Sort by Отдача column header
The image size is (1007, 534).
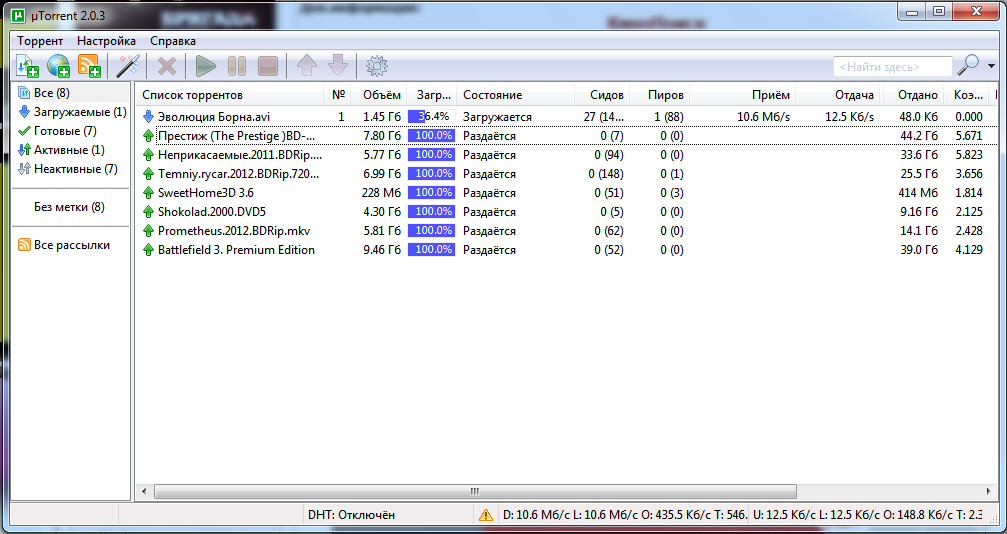pos(838,95)
